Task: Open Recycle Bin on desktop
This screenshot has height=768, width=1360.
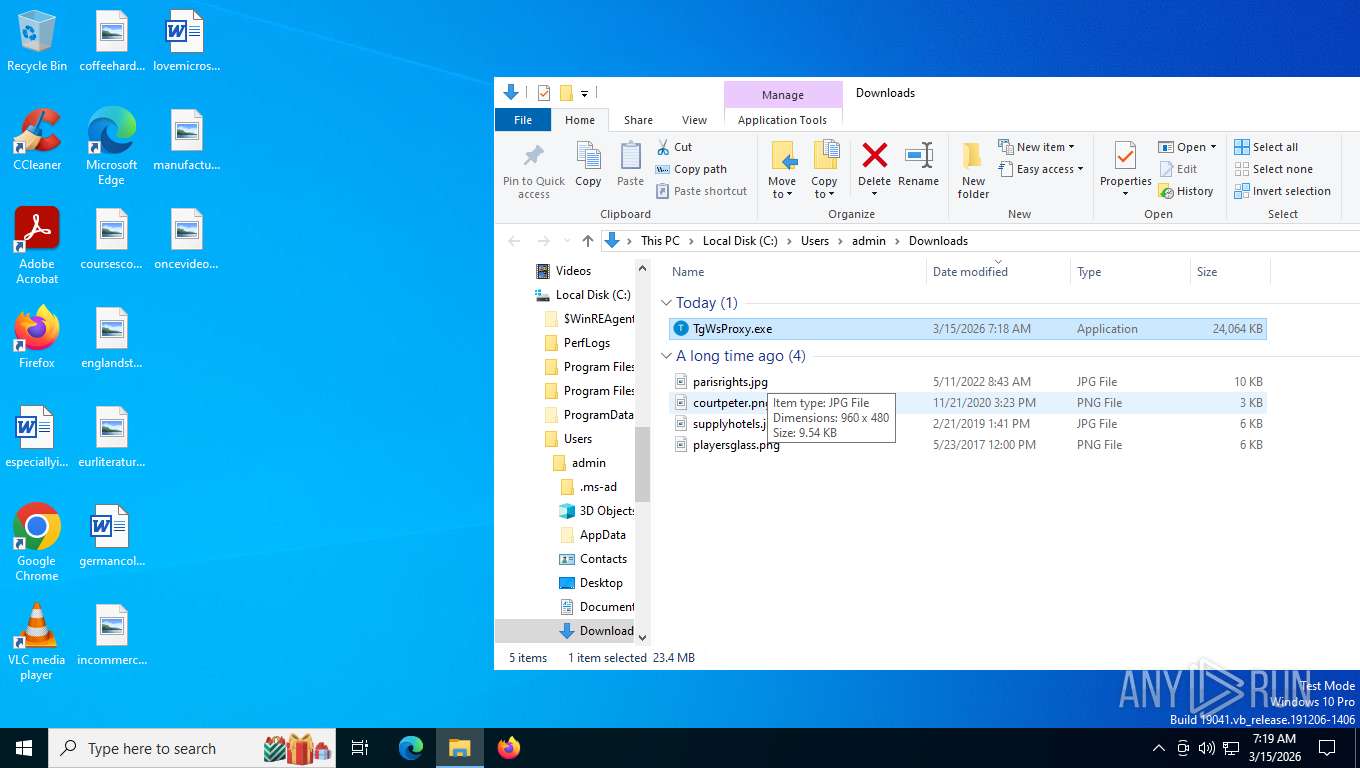Action: pyautogui.click(x=37, y=42)
